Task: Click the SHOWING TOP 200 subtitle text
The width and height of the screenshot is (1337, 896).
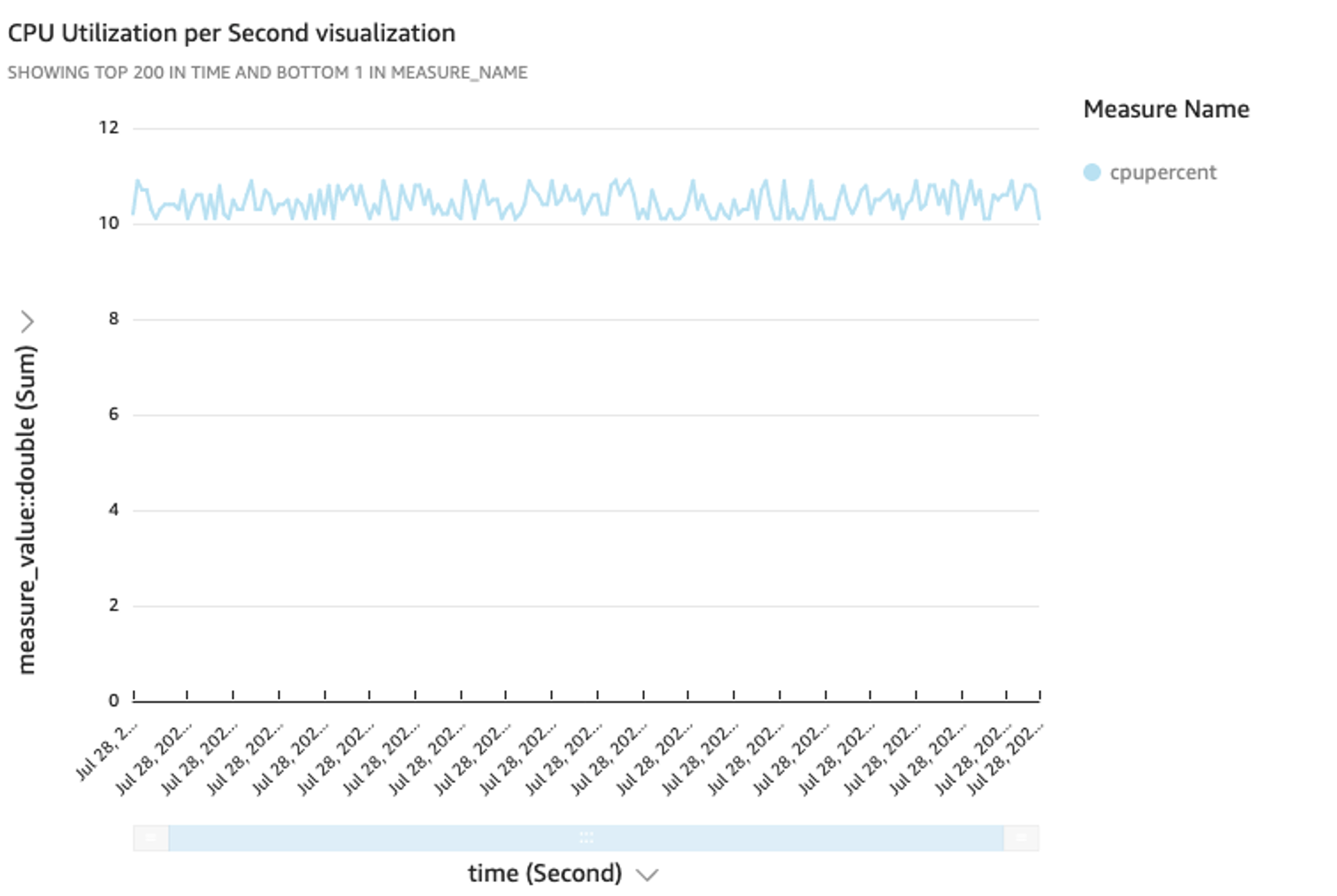Action: click(267, 73)
